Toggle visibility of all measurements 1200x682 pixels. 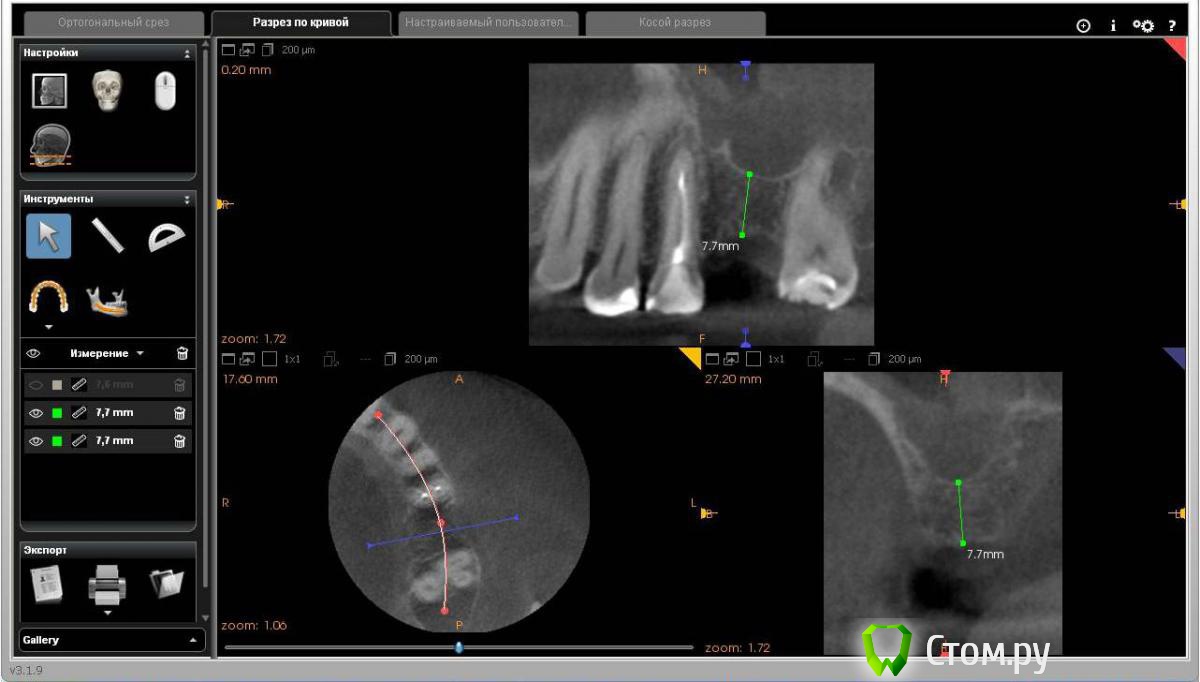(33, 353)
